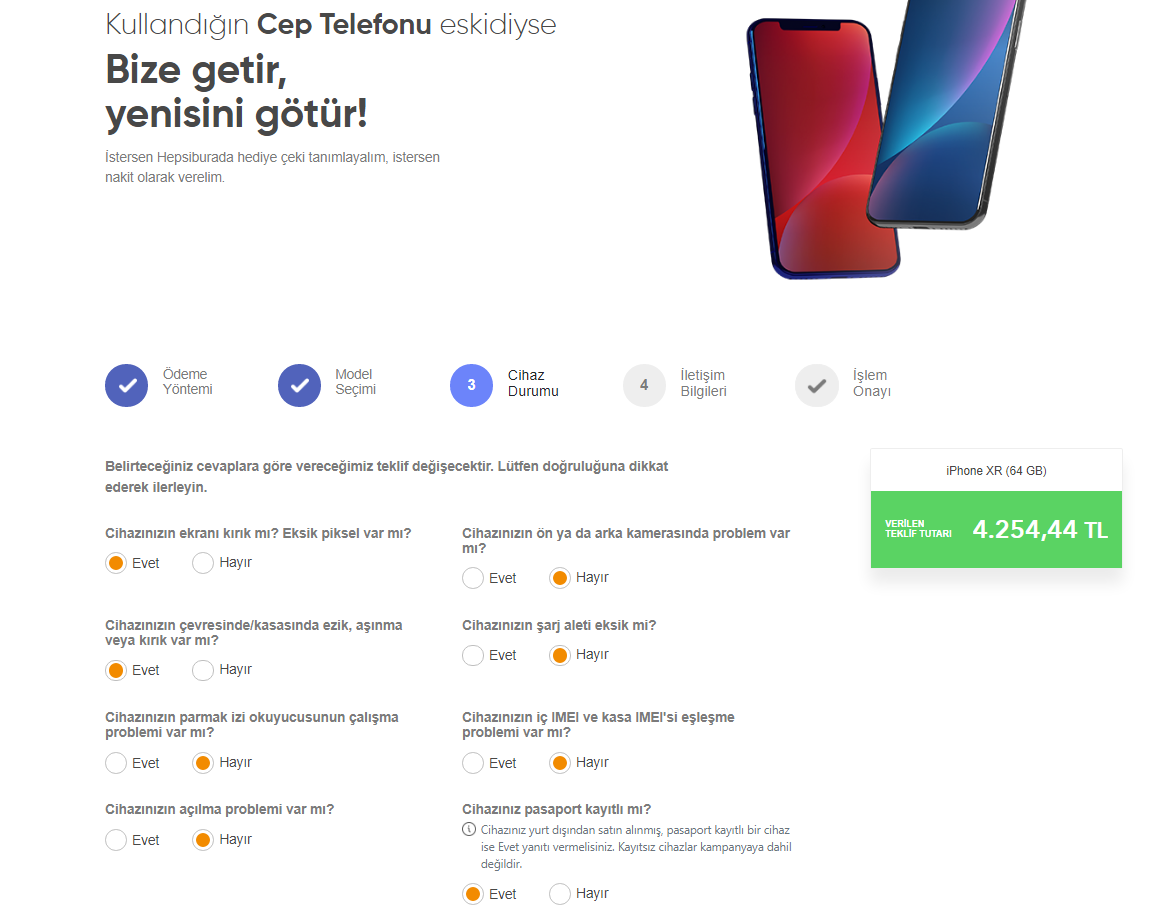Screen dimensions: 1168x913
Task: Choose Evet for power-on problem question
Action: [x=116, y=840]
